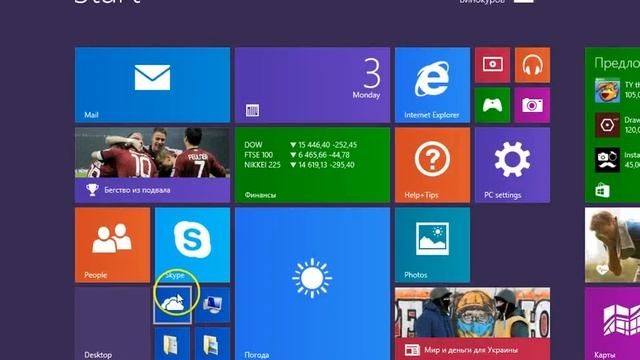
Task: Open the orange Music headphones tile
Action: coord(532,65)
